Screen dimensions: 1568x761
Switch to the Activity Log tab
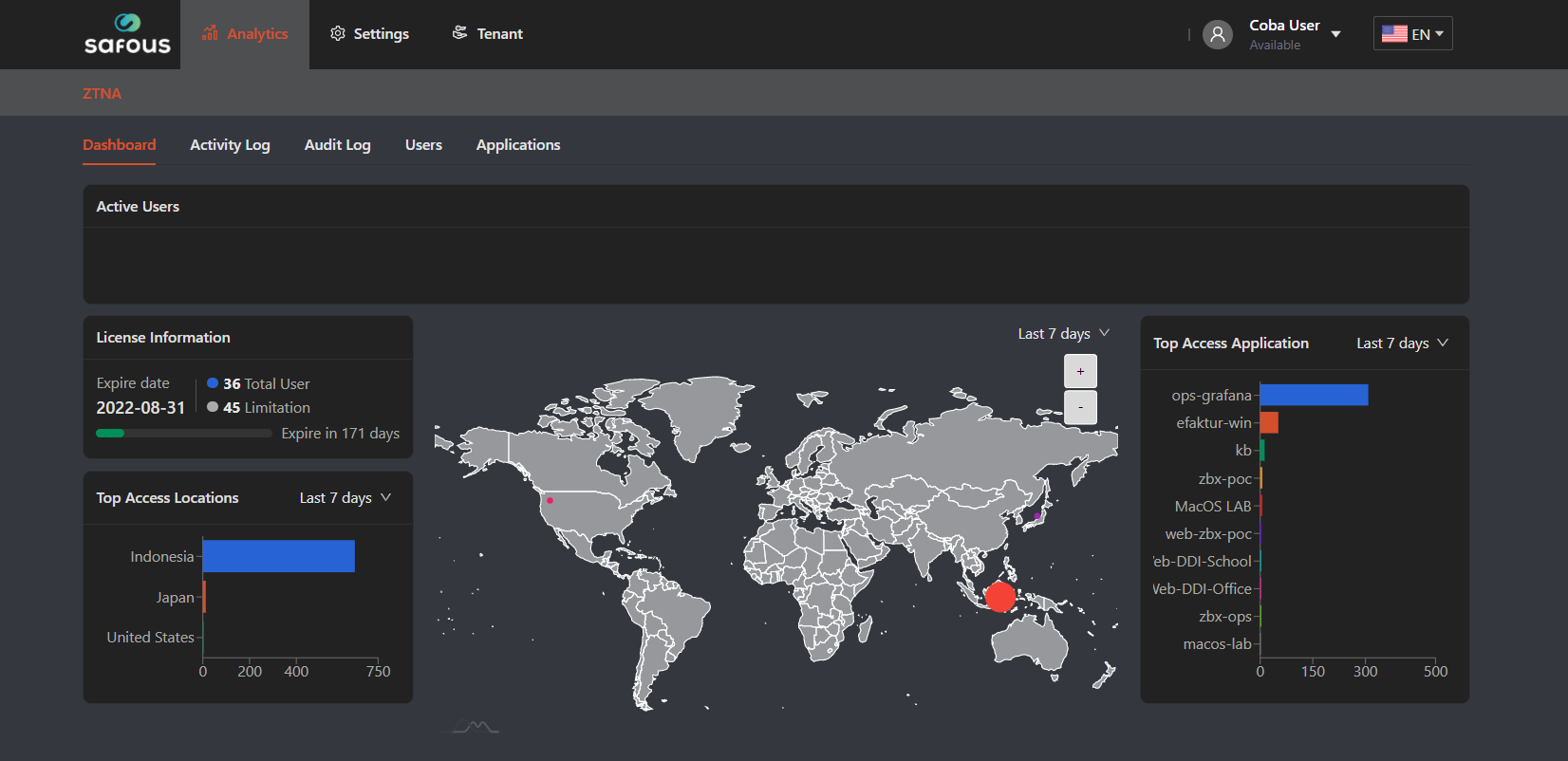point(230,145)
